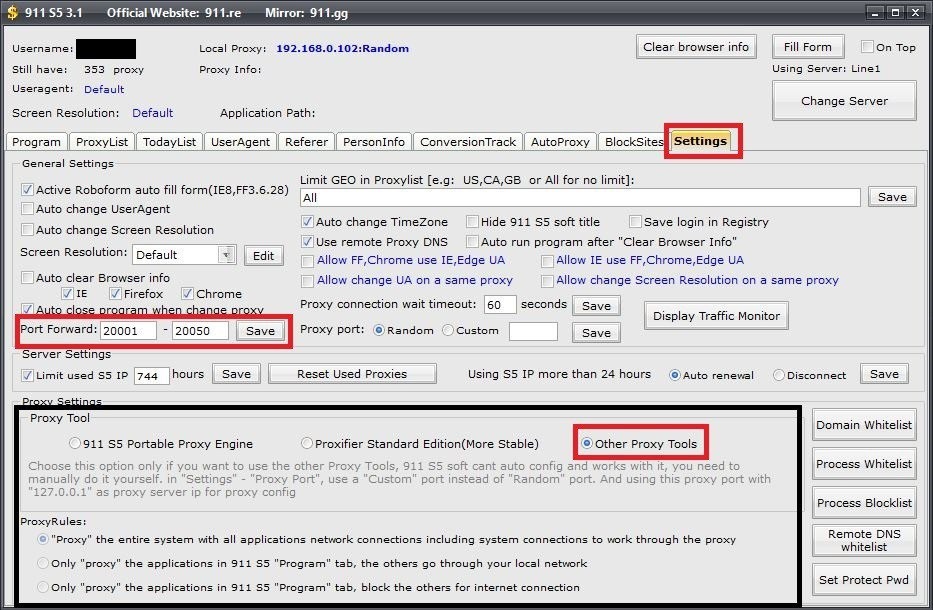Image resolution: width=933 pixels, height=610 pixels.
Task: Toggle Auto close program when change proxy
Action: 27,309
